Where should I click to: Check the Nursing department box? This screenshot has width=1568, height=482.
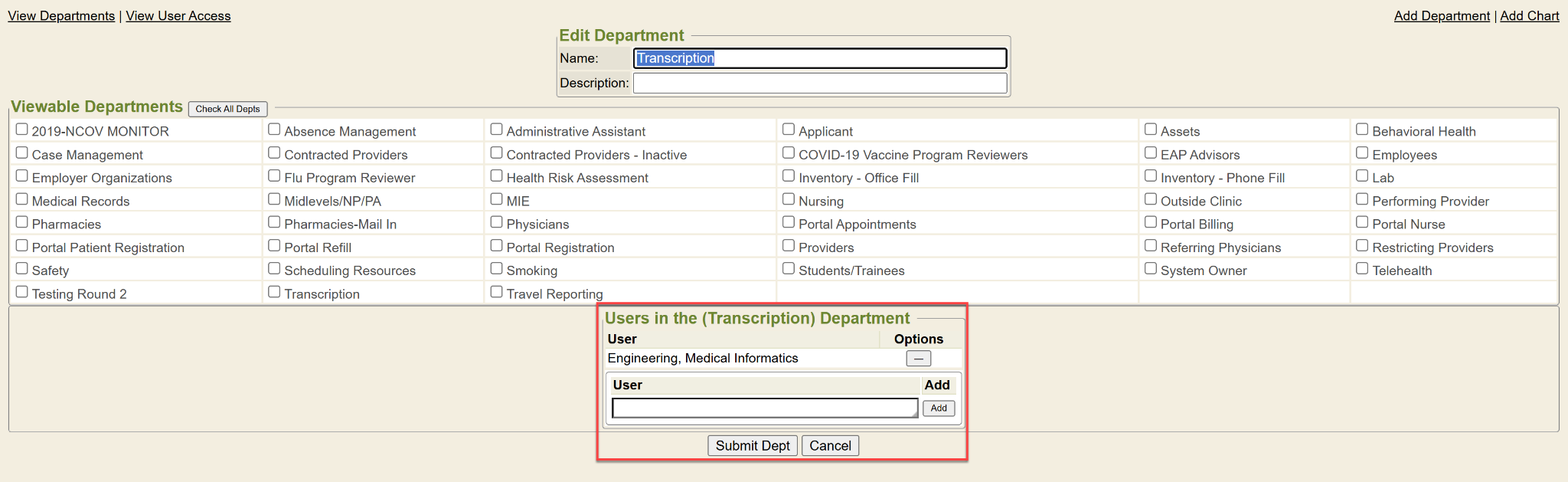click(789, 199)
